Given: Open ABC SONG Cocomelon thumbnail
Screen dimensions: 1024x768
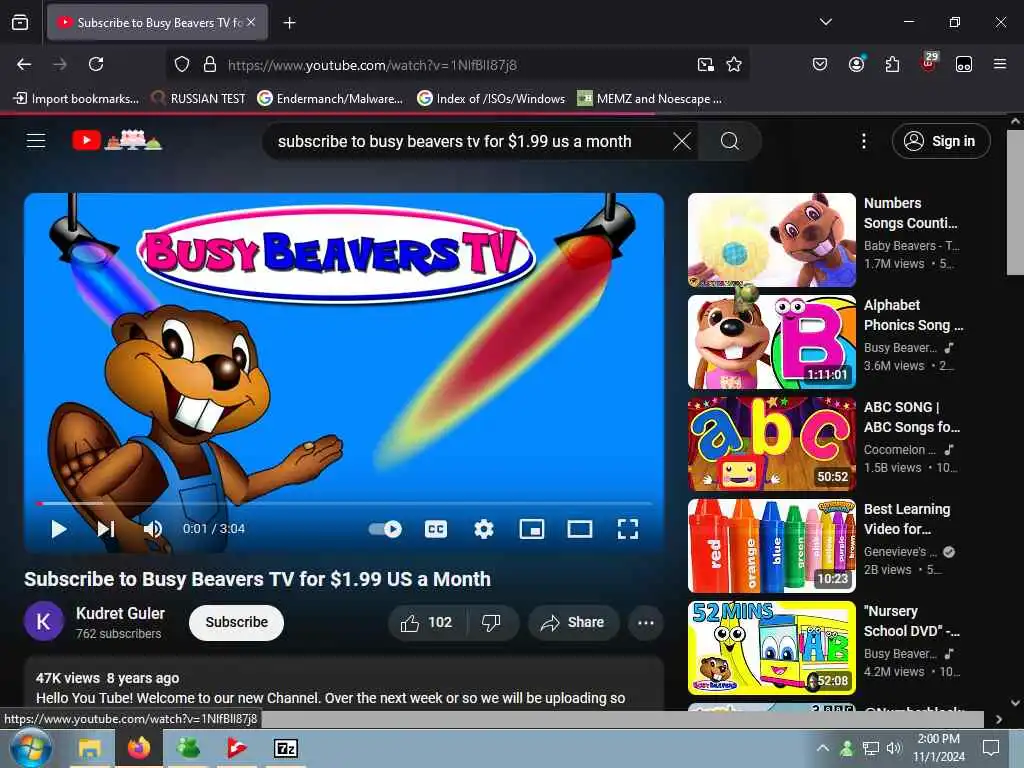Looking at the screenshot, I should click(x=771, y=444).
